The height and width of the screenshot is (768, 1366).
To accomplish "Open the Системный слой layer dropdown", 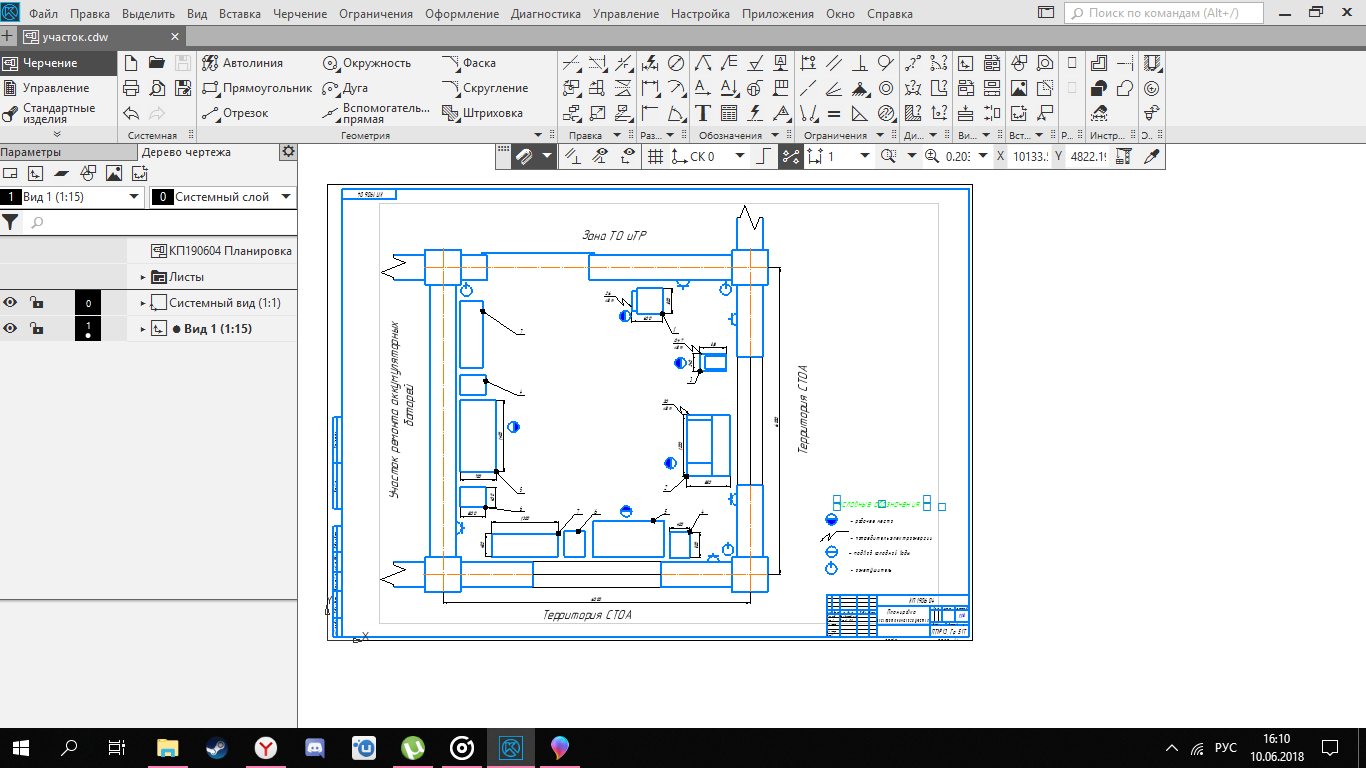I will [286, 197].
